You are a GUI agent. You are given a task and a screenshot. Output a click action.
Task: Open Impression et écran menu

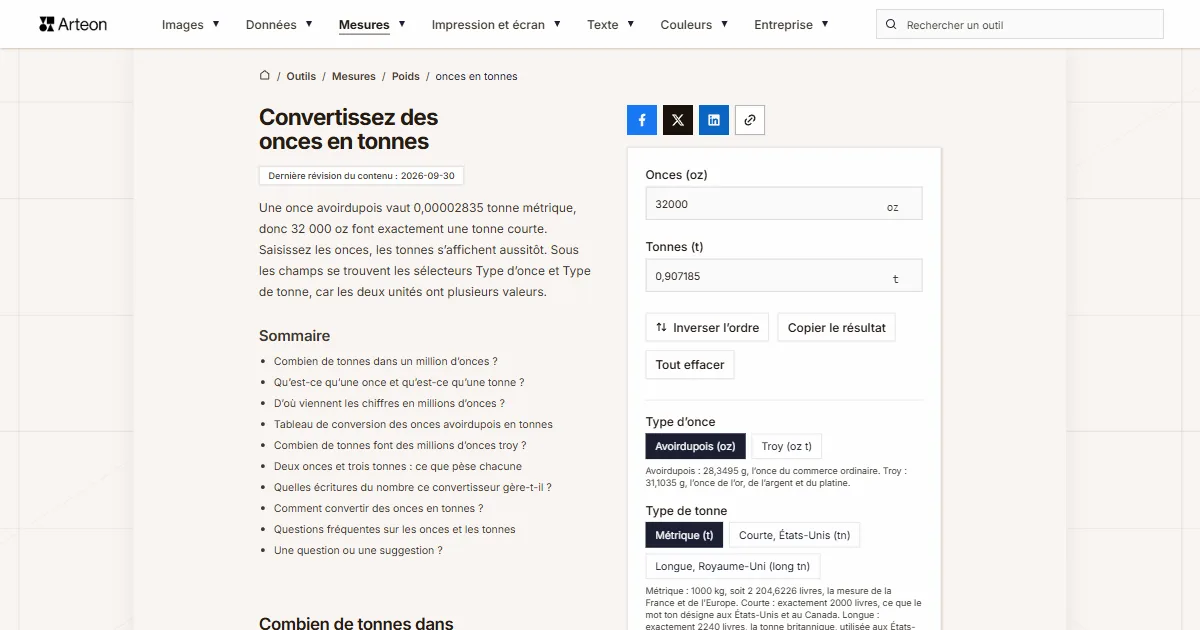click(488, 25)
